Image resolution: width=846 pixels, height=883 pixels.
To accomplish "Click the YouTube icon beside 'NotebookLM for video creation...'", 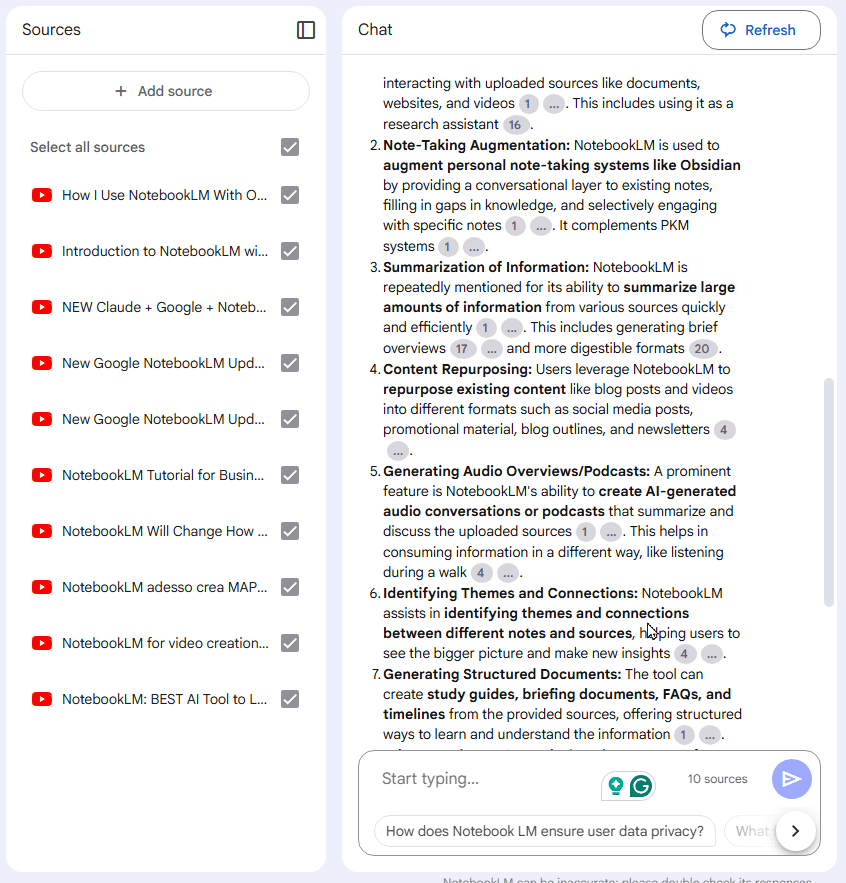I will (42, 643).
